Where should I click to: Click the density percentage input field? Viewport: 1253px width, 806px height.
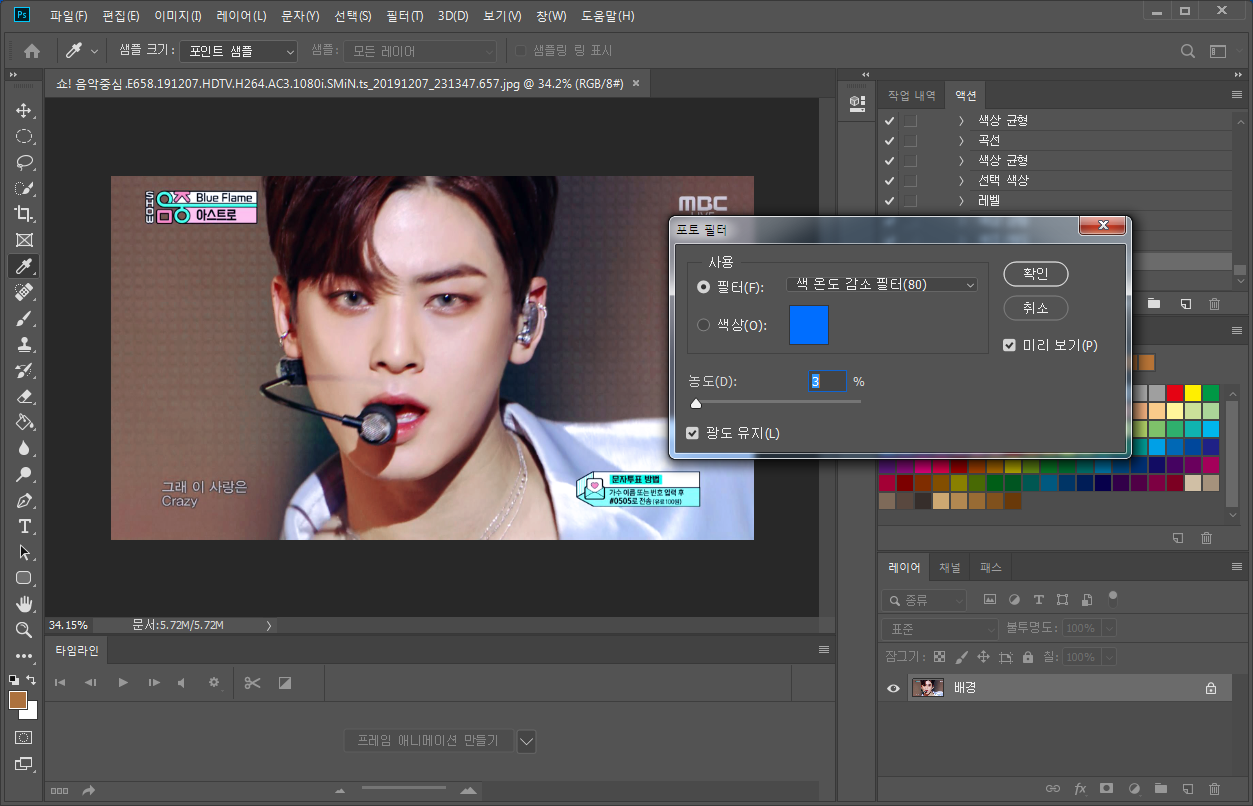(x=827, y=381)
